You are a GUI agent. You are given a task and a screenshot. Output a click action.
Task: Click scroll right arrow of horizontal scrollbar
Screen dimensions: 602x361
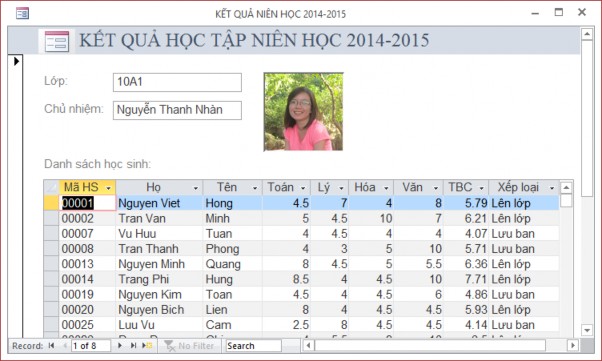point(573,346)
